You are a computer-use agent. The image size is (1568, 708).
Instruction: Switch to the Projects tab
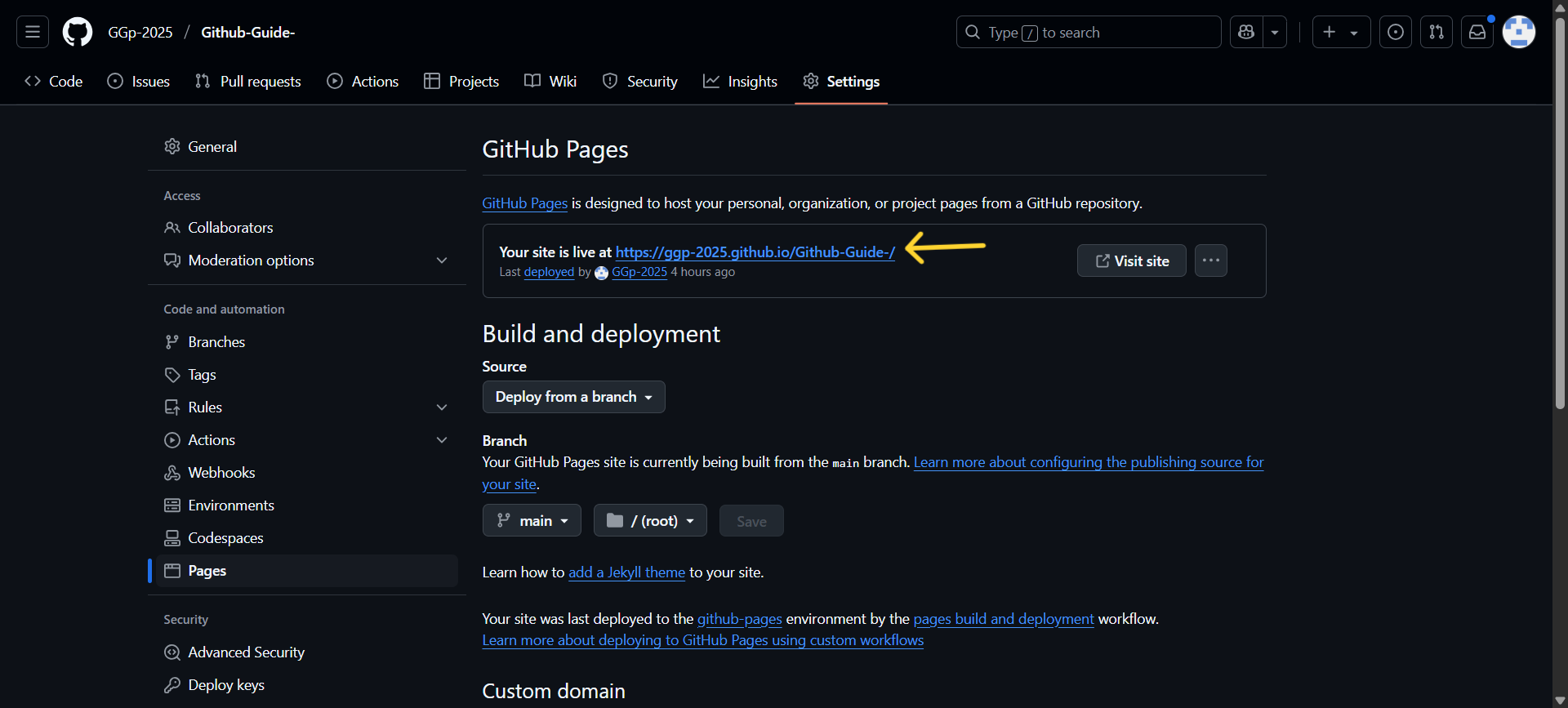(461, 81)
